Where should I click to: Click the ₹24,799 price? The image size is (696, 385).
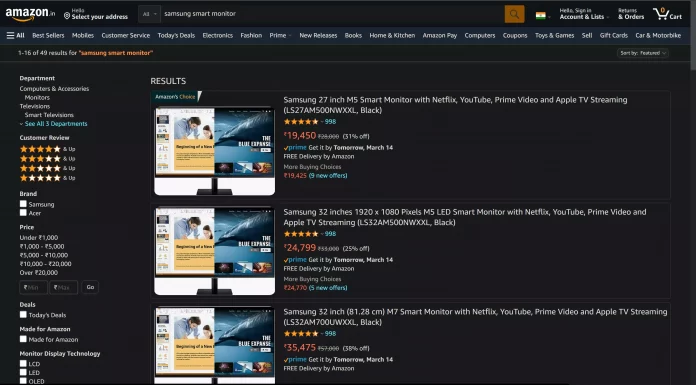click(x=300, y=248)
